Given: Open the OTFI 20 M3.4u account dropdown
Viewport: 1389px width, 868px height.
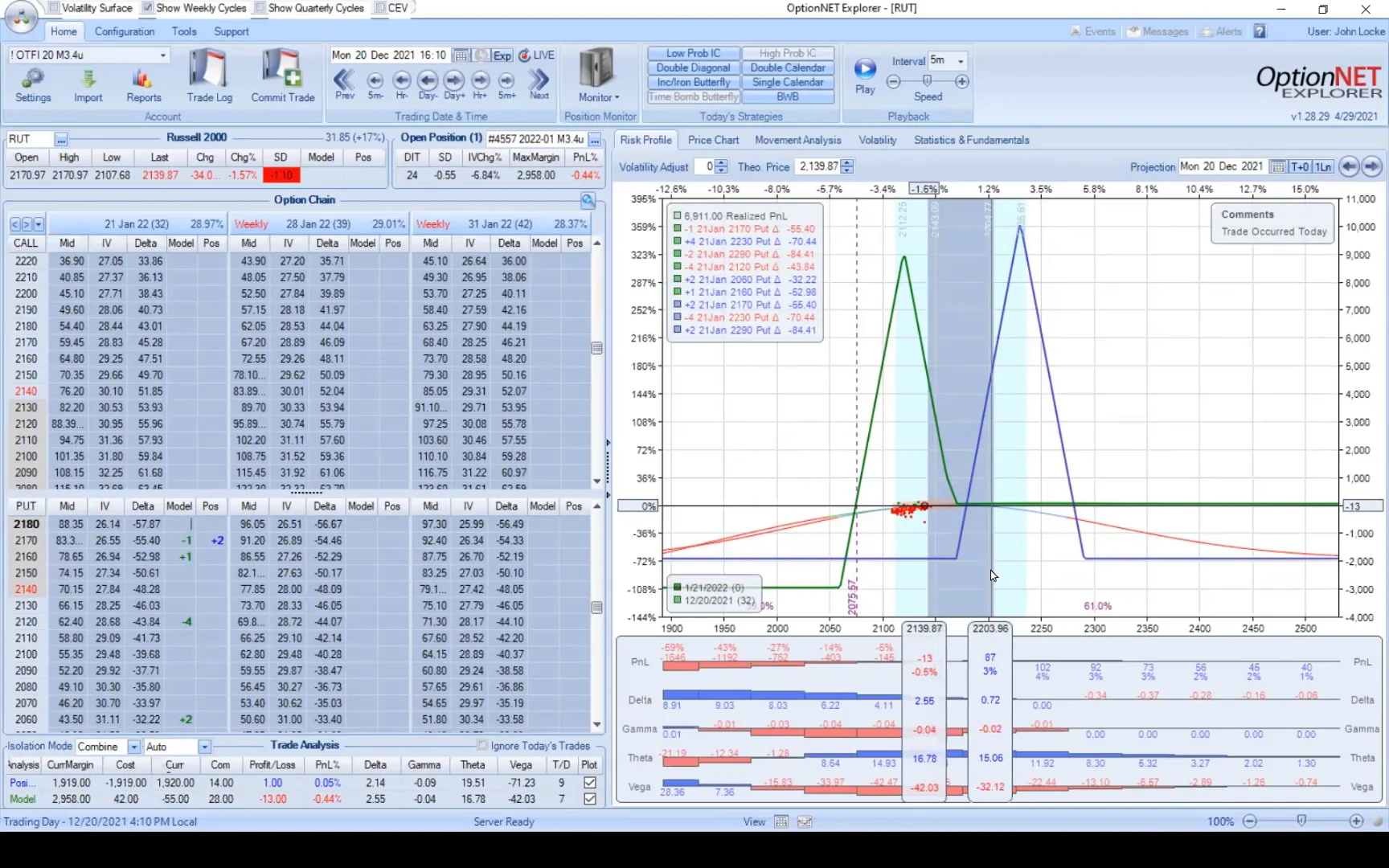Looking at the screenshot, I should [163, 55].
